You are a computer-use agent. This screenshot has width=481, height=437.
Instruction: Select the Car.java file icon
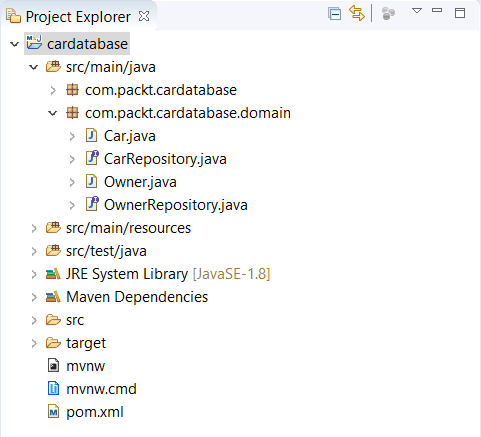(91, 136)
